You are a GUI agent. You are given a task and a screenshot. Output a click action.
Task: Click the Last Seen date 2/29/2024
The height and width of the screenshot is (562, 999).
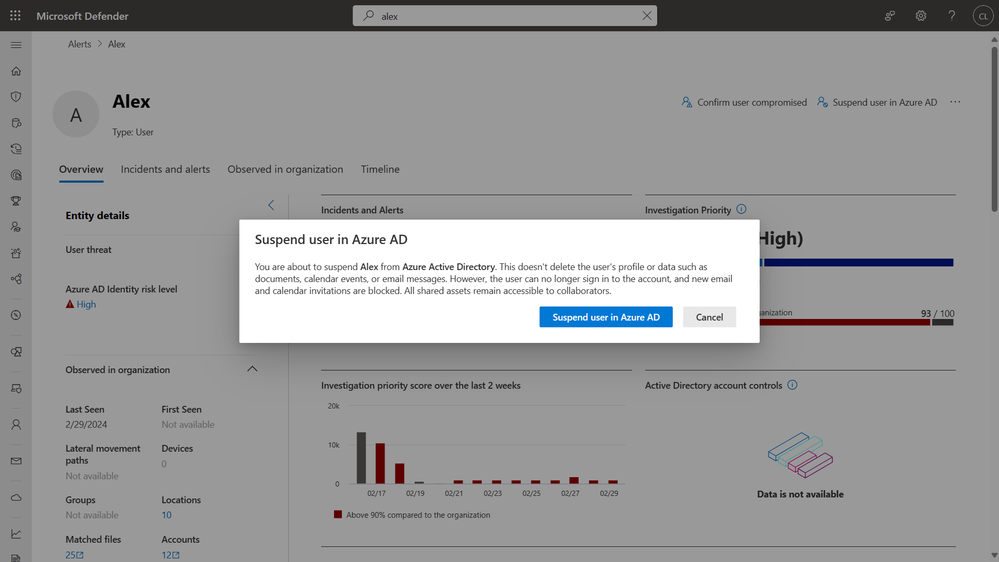point(86,424)
